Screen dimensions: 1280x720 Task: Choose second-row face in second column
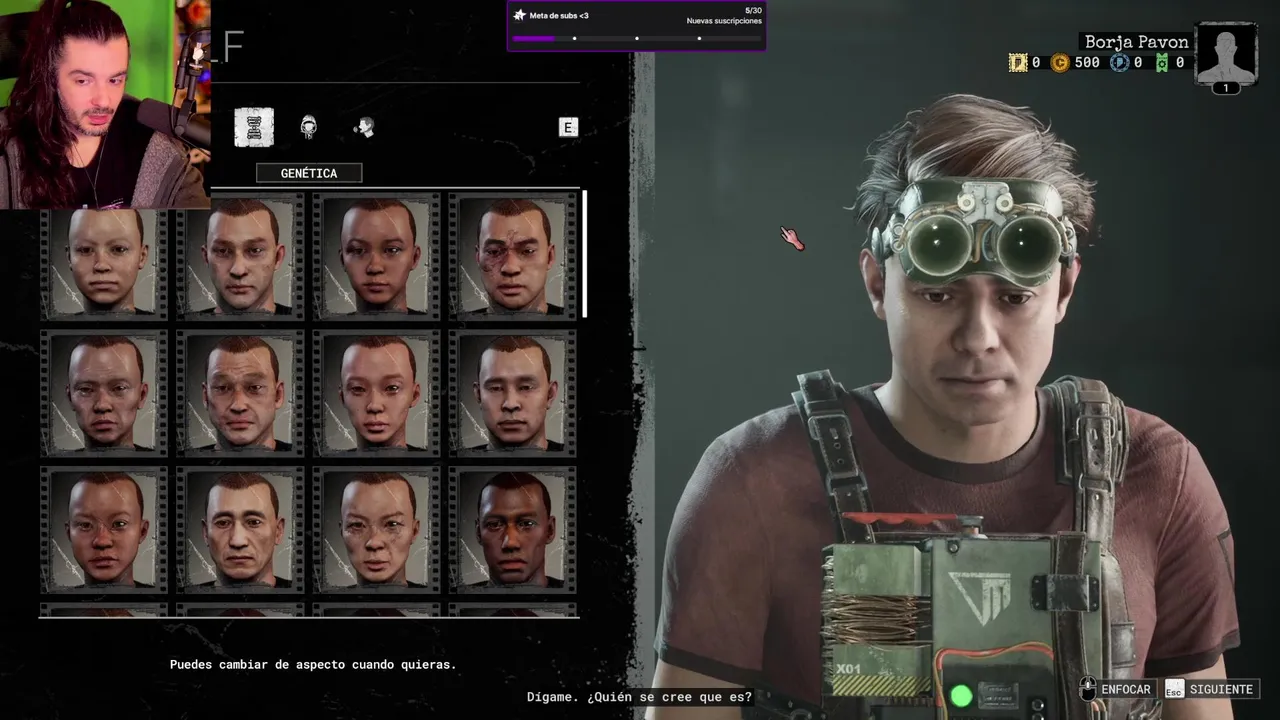click(240, 393)
